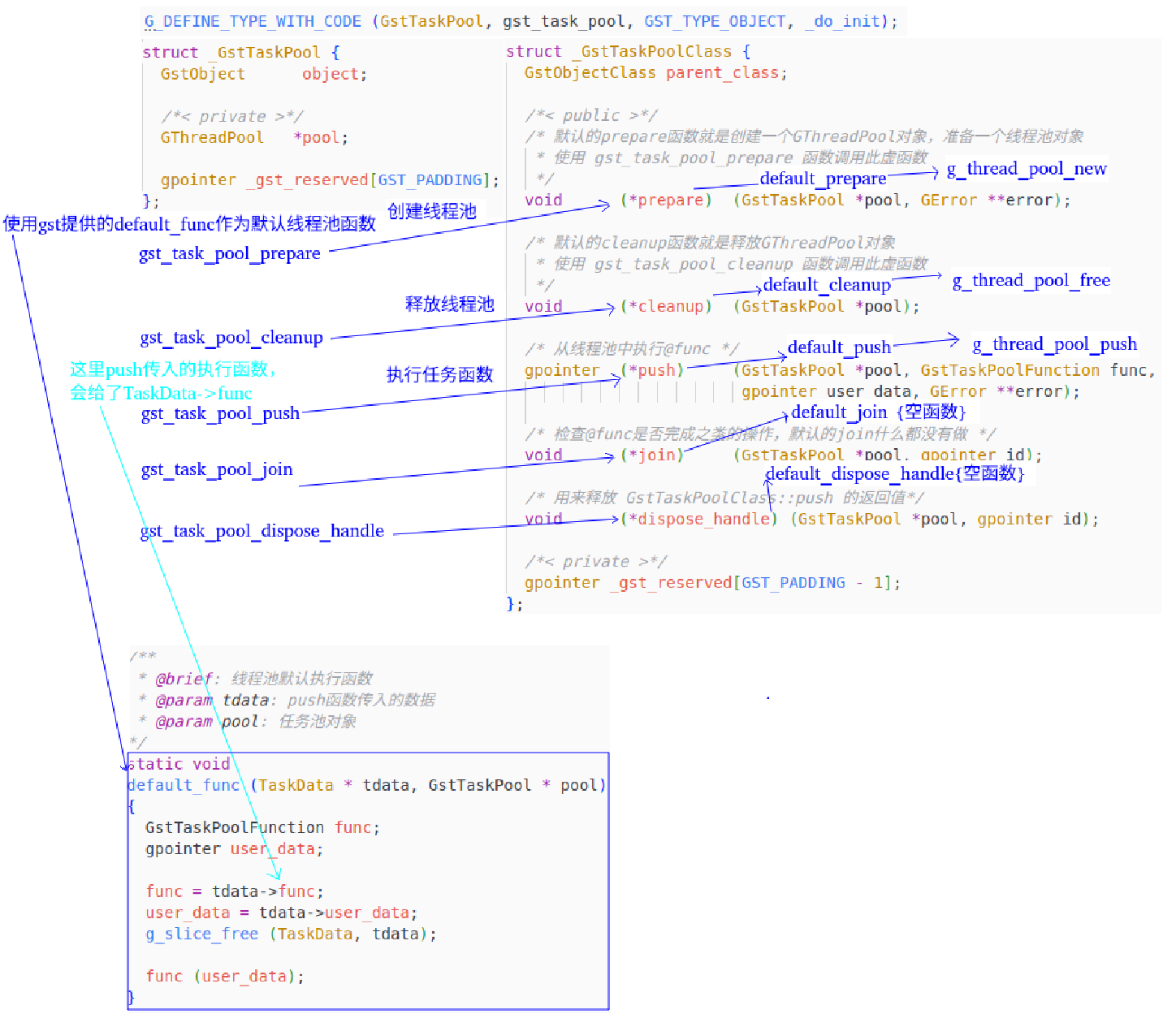Click the '用来释放 GstTaskPoolClass::push 的返回值' comment
Image resolution: width=1176 pixels, height=1014 pixels.
pyautogui.click(x=724, y=497)
